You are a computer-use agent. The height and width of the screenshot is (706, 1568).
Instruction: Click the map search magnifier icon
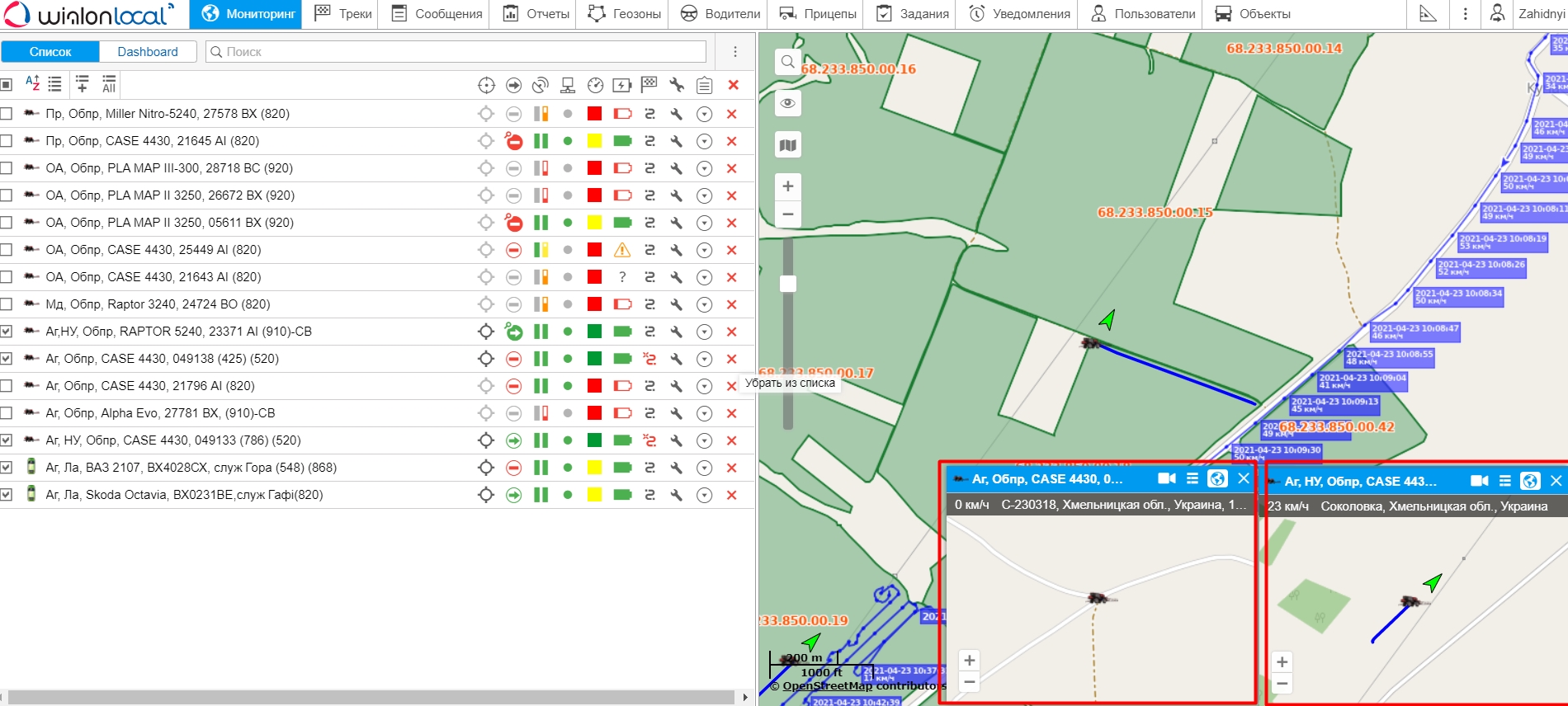click(x=788, y=62)
